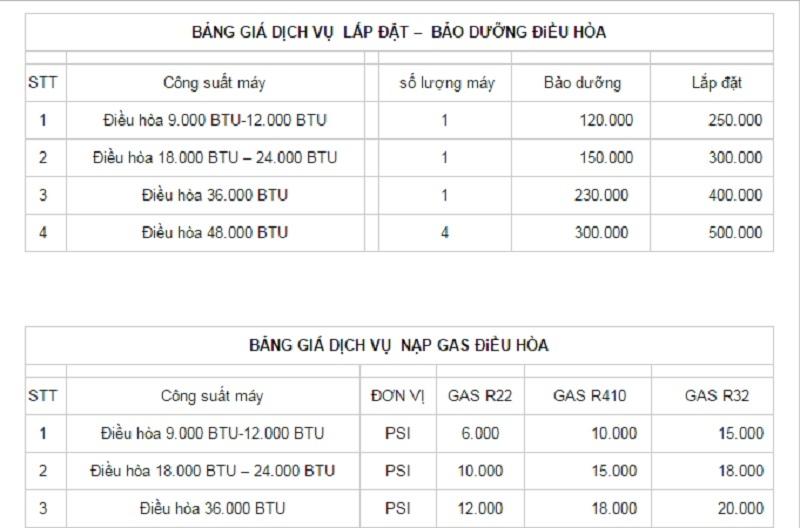
Task: Click the "Bảo dưỡng" column header
Action: click(x=582, y=82)
